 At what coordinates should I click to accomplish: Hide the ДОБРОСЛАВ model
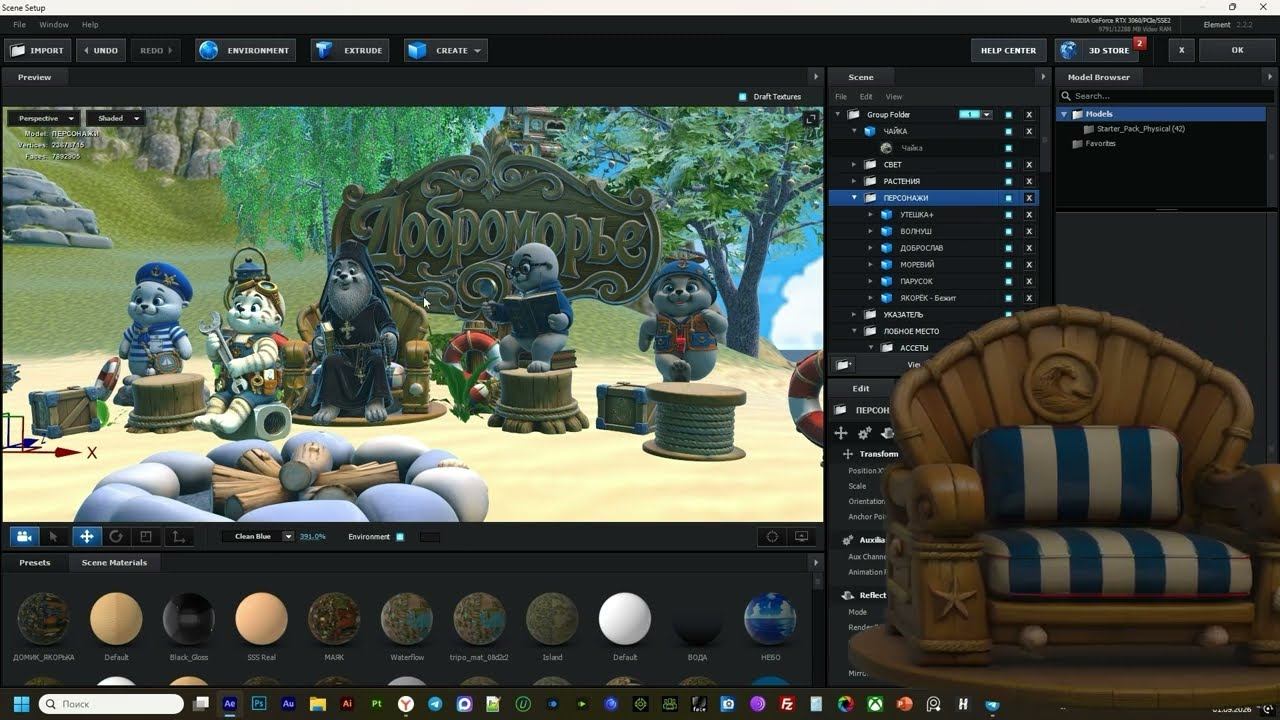[x=1008, y=248]
